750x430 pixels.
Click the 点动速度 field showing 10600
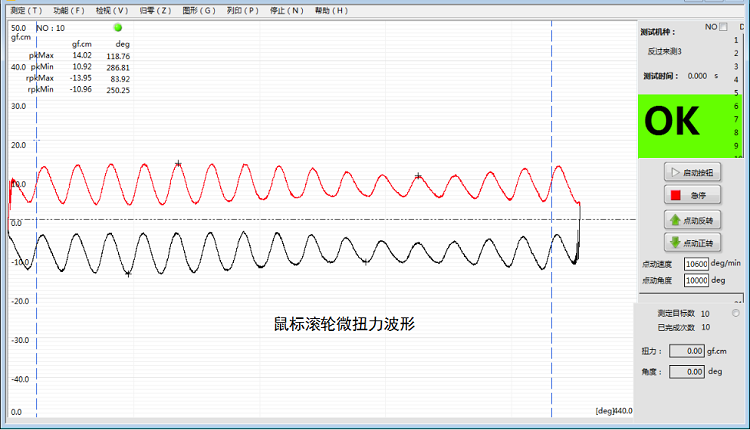[x=696, y=264]
